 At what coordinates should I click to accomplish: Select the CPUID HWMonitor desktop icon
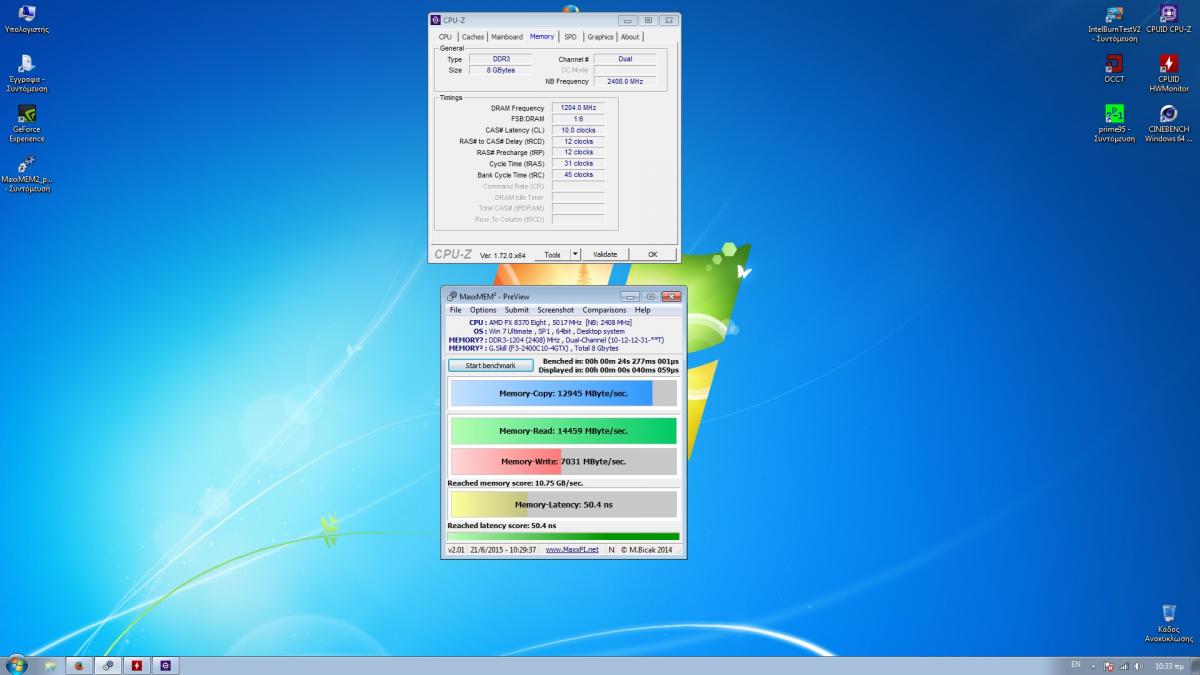[x=1168, y=74]
